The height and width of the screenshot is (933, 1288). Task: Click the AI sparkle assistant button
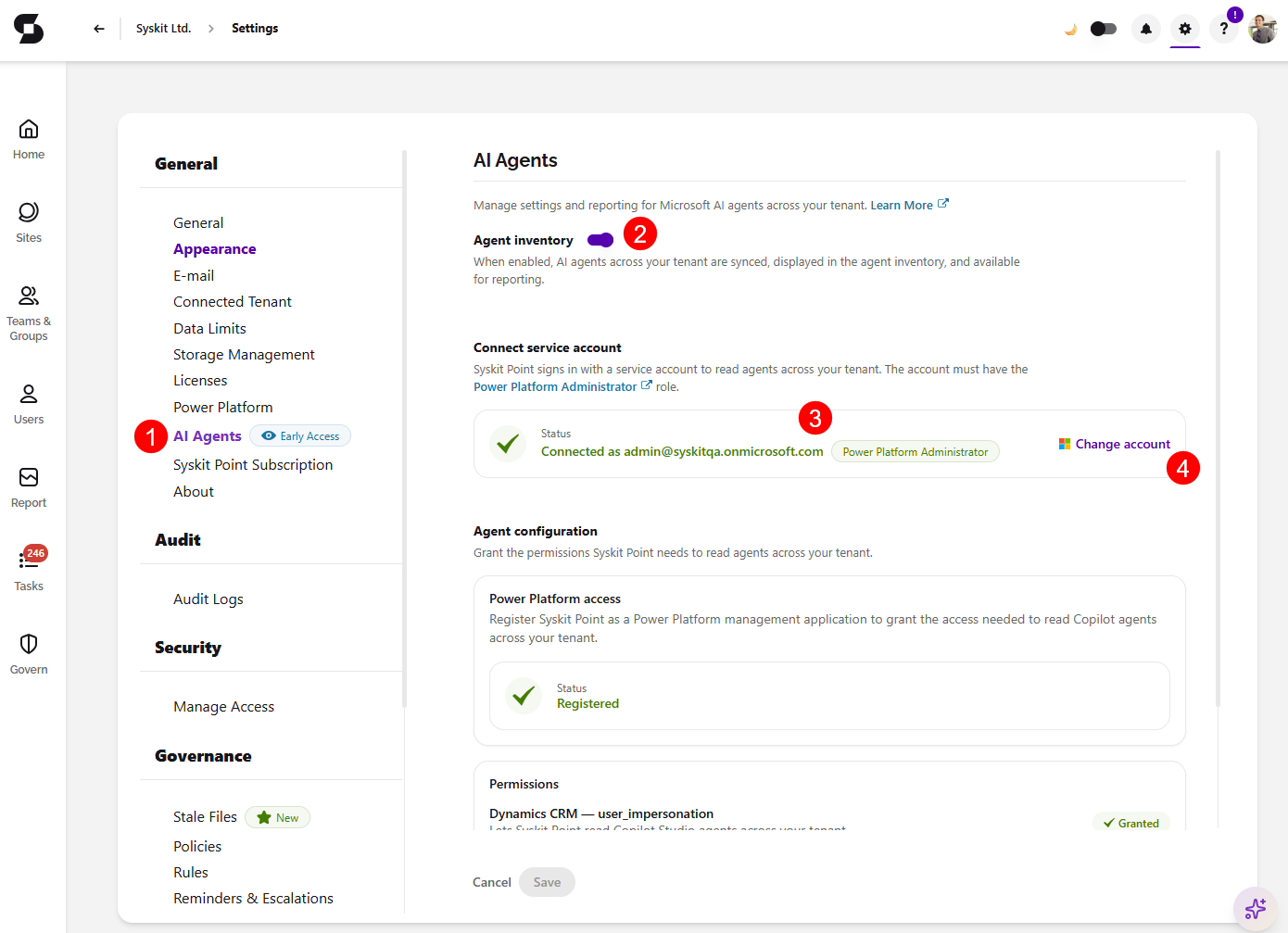click(x=1256, y=908)
